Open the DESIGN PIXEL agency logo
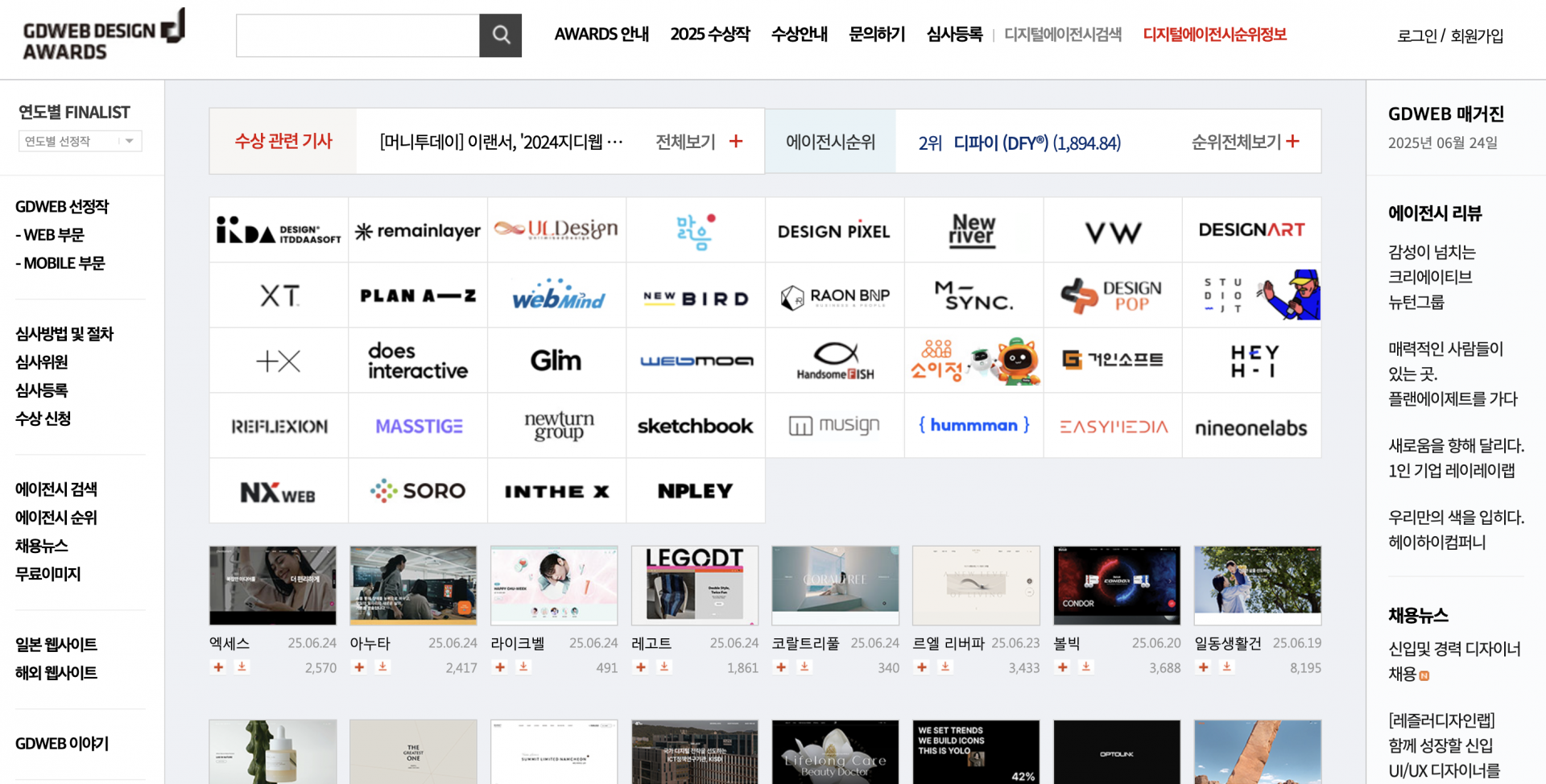This screenshot has width=1546, height=784. pos(834,230)
